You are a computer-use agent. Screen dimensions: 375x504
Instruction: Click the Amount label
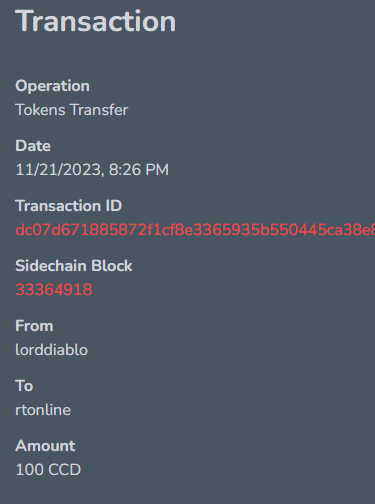[45, 446]
